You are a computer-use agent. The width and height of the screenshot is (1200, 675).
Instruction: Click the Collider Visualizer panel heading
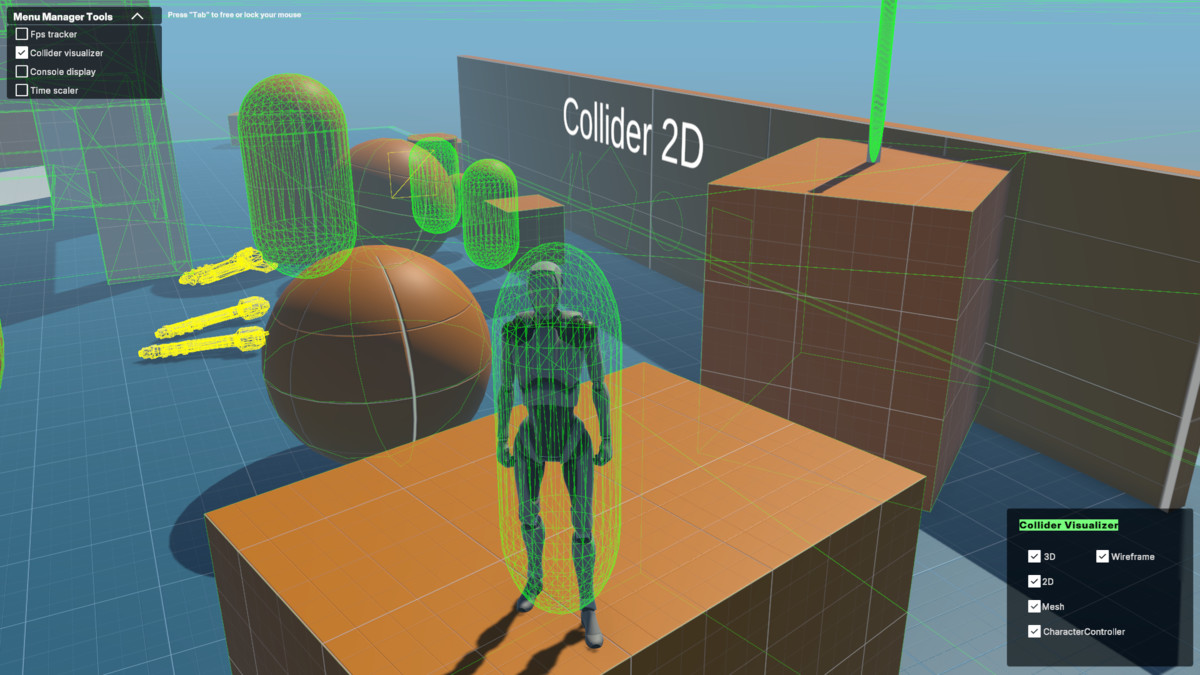[x=1069, y=525]
